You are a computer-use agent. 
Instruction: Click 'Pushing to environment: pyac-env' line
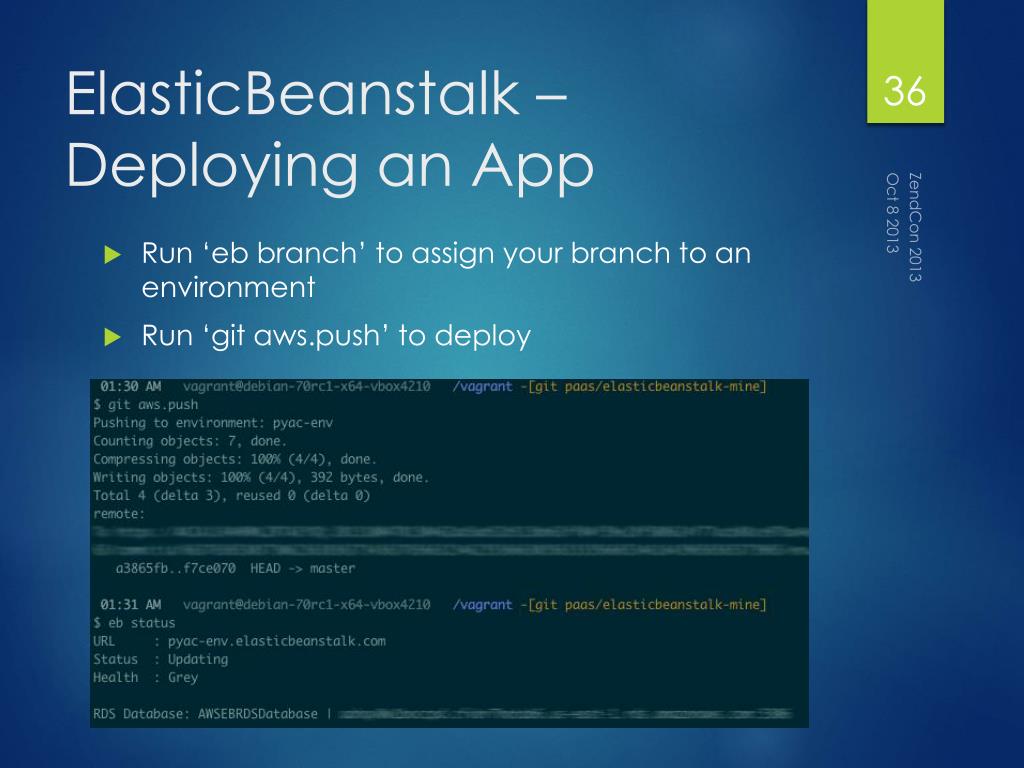point(213,423)
